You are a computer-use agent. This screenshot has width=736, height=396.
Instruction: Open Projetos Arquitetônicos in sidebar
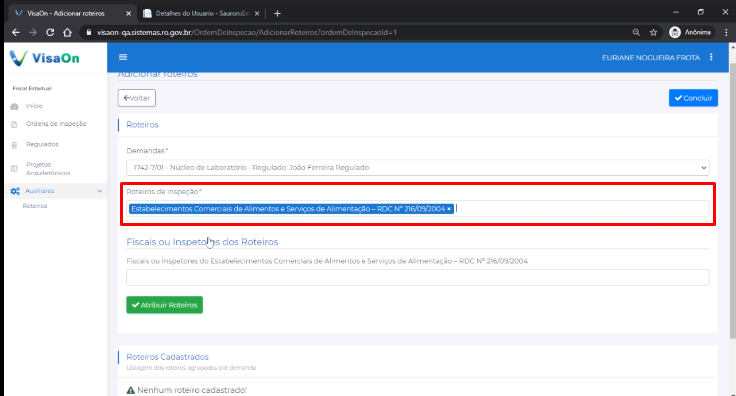click(48, 168)
